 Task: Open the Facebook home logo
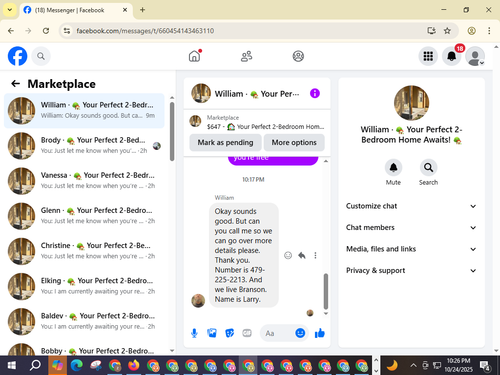point(17,56)
